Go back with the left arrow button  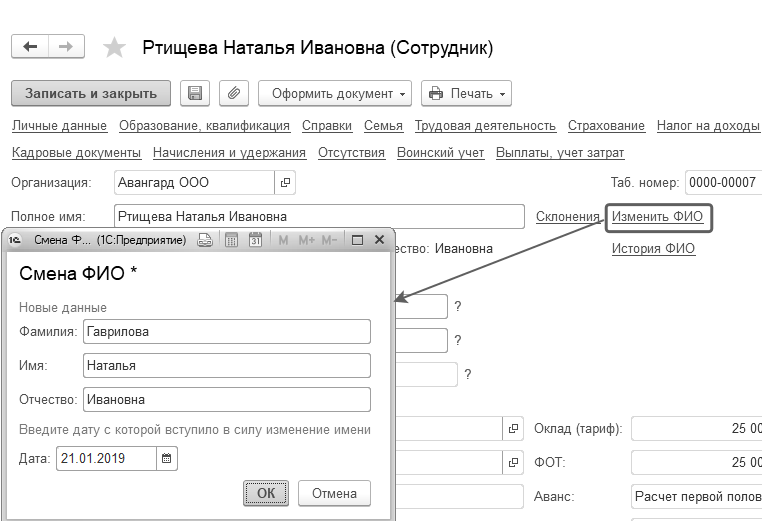tap(30, 47)
